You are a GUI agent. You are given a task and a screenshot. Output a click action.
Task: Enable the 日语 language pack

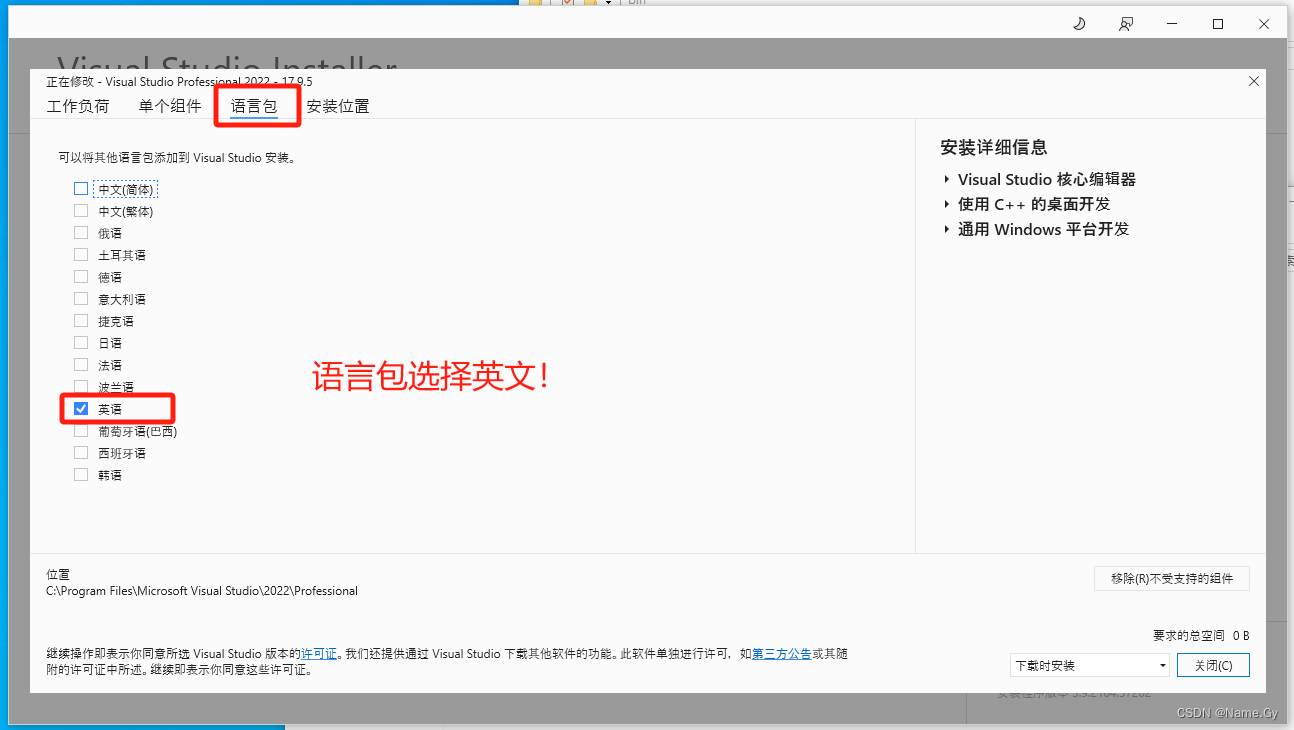[x=80, y=342]
